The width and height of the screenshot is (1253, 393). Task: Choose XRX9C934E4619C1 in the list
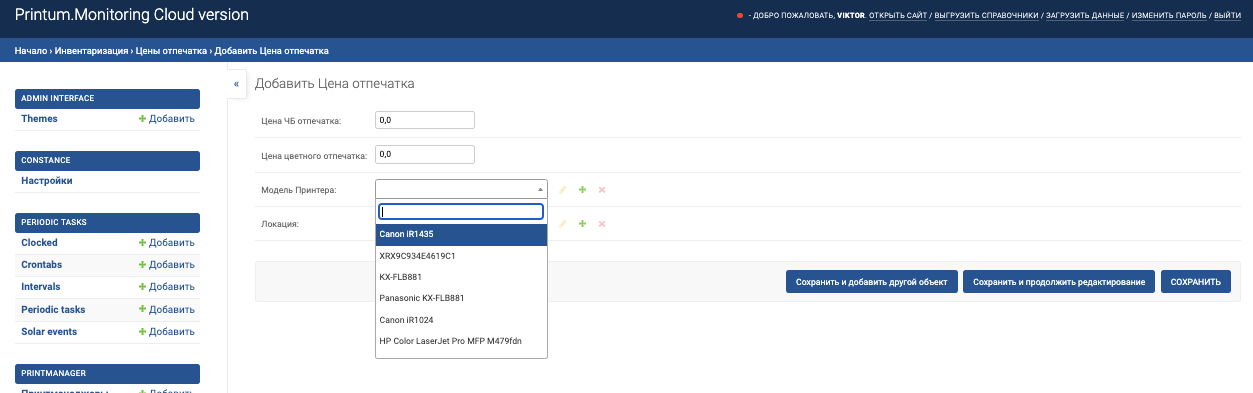461,256
